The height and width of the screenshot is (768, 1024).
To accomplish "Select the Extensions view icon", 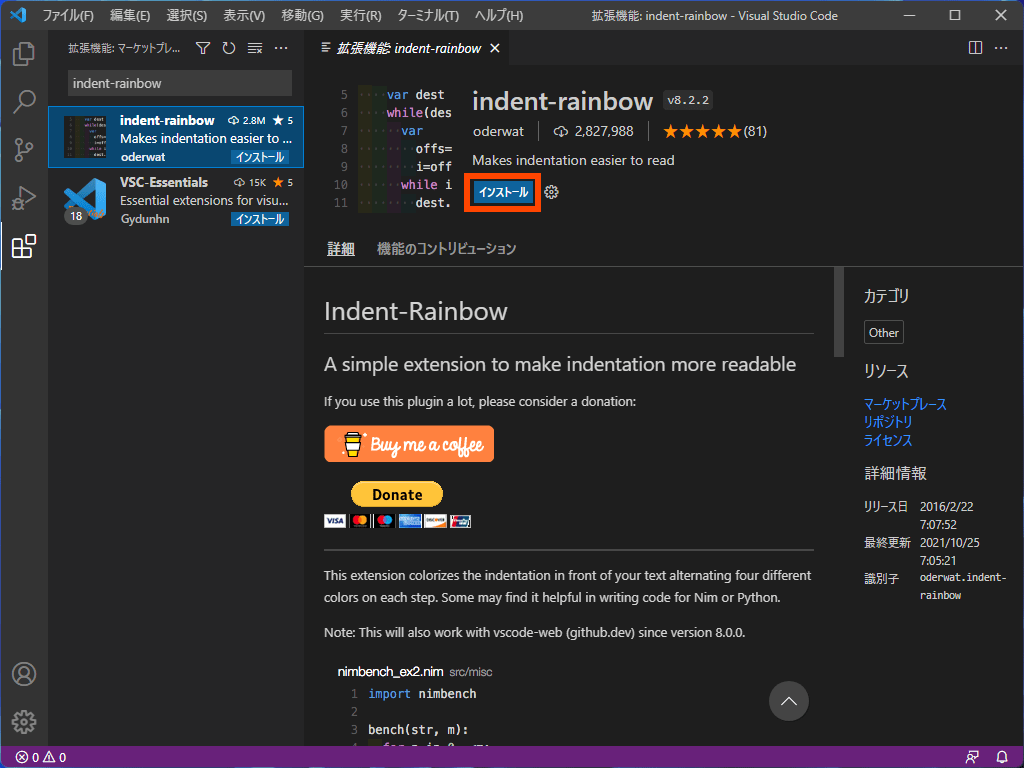I will point(24,246).
